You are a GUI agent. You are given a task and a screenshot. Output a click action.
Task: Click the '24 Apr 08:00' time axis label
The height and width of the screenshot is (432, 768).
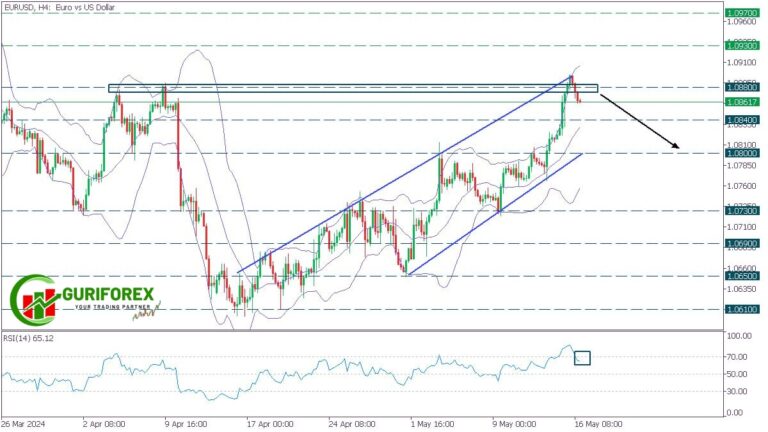pyautogui.click(x=352, y=424)
